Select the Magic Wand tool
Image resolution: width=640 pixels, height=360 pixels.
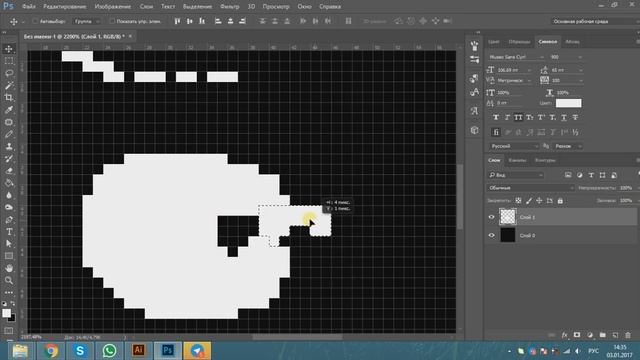point(9,85)
